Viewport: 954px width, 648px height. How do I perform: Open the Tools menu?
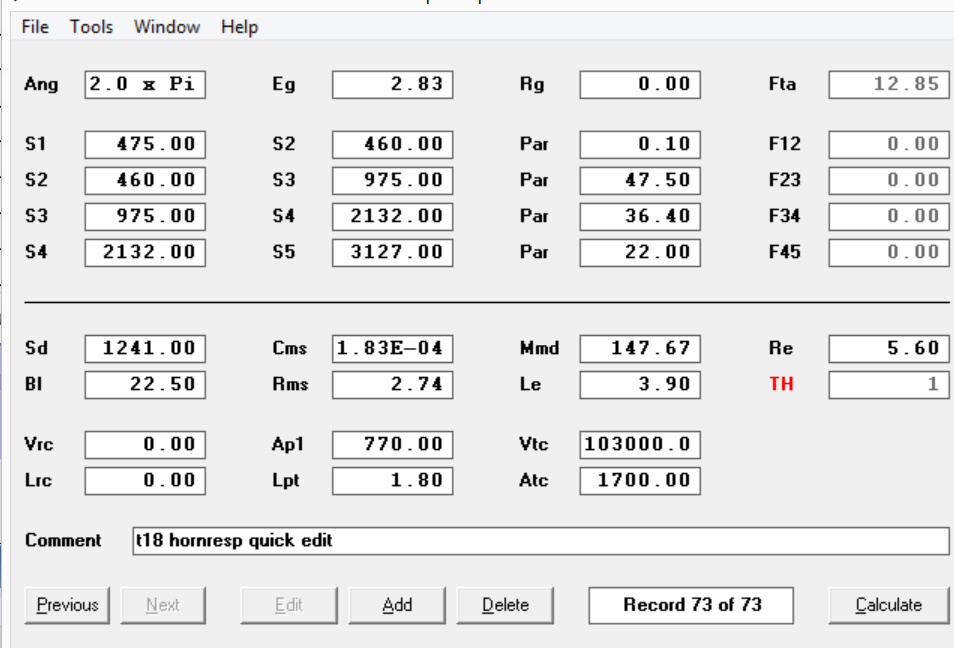pos(91,27)
